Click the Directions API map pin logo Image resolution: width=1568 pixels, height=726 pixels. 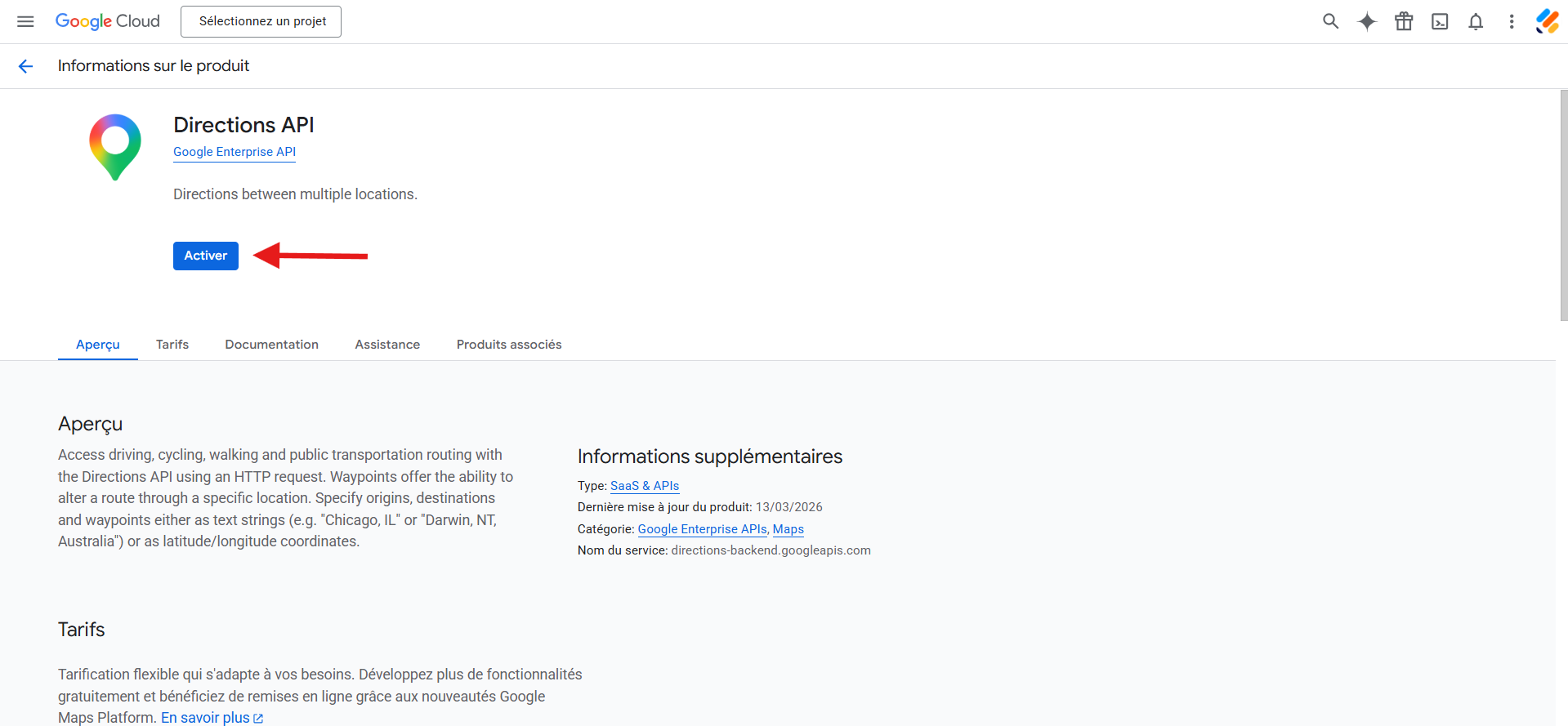pos(115,147)
